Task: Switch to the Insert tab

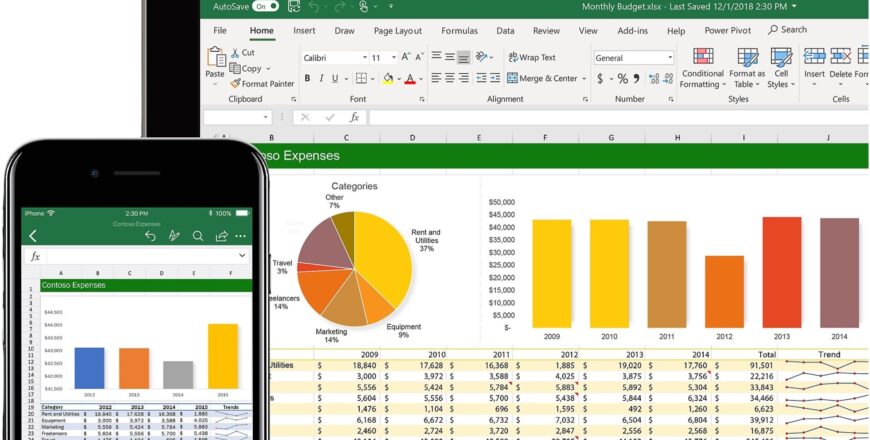Action: tap(304, 31)
